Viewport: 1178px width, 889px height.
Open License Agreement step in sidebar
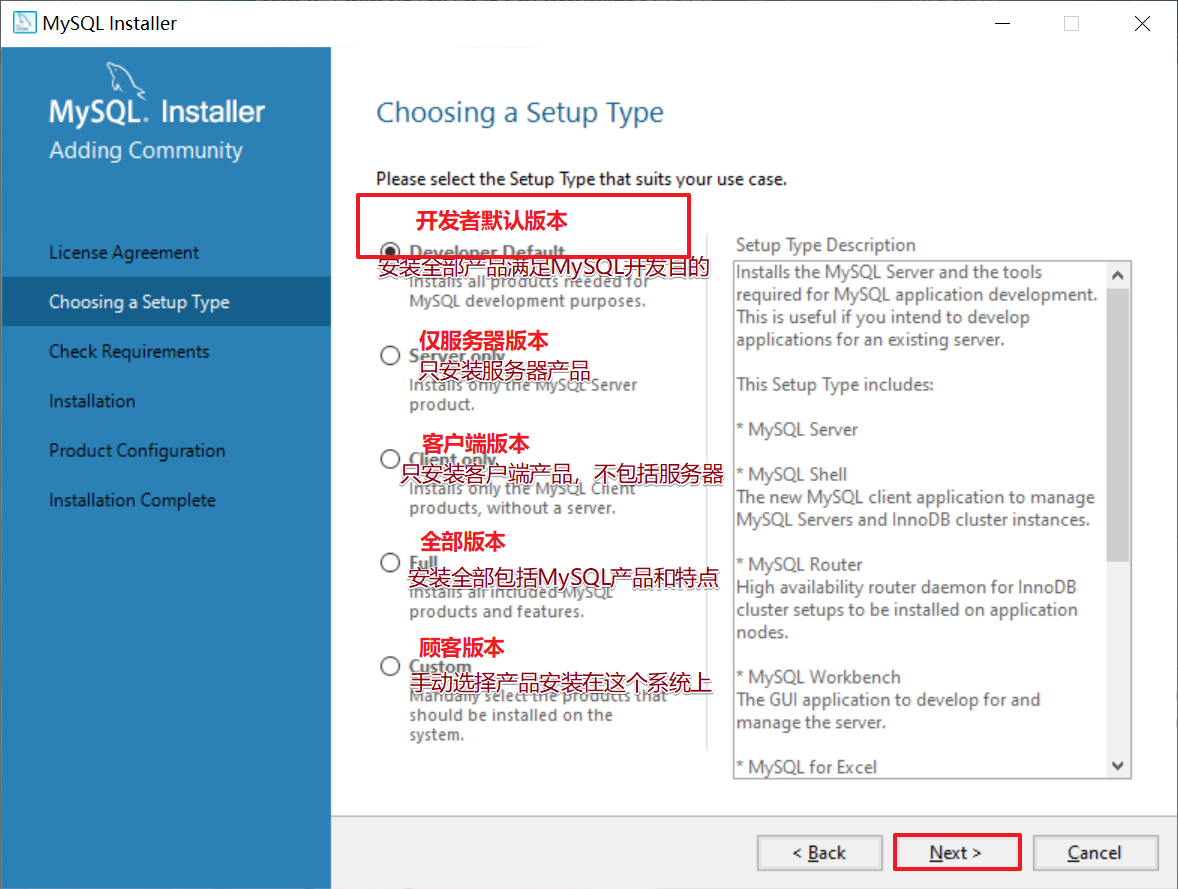124,252
